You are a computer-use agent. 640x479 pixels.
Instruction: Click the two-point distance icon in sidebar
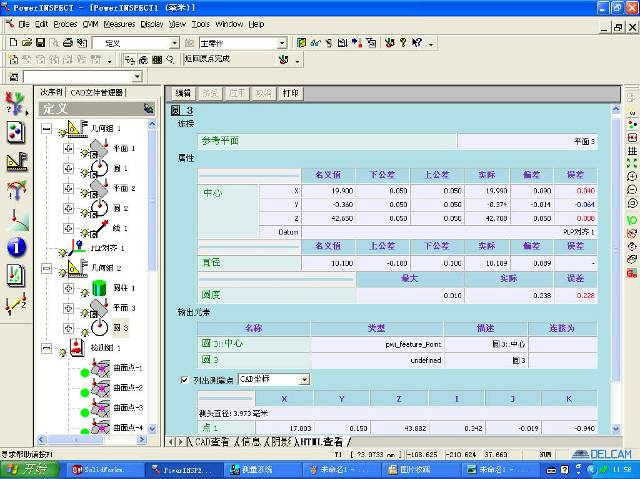click(16, 304)
